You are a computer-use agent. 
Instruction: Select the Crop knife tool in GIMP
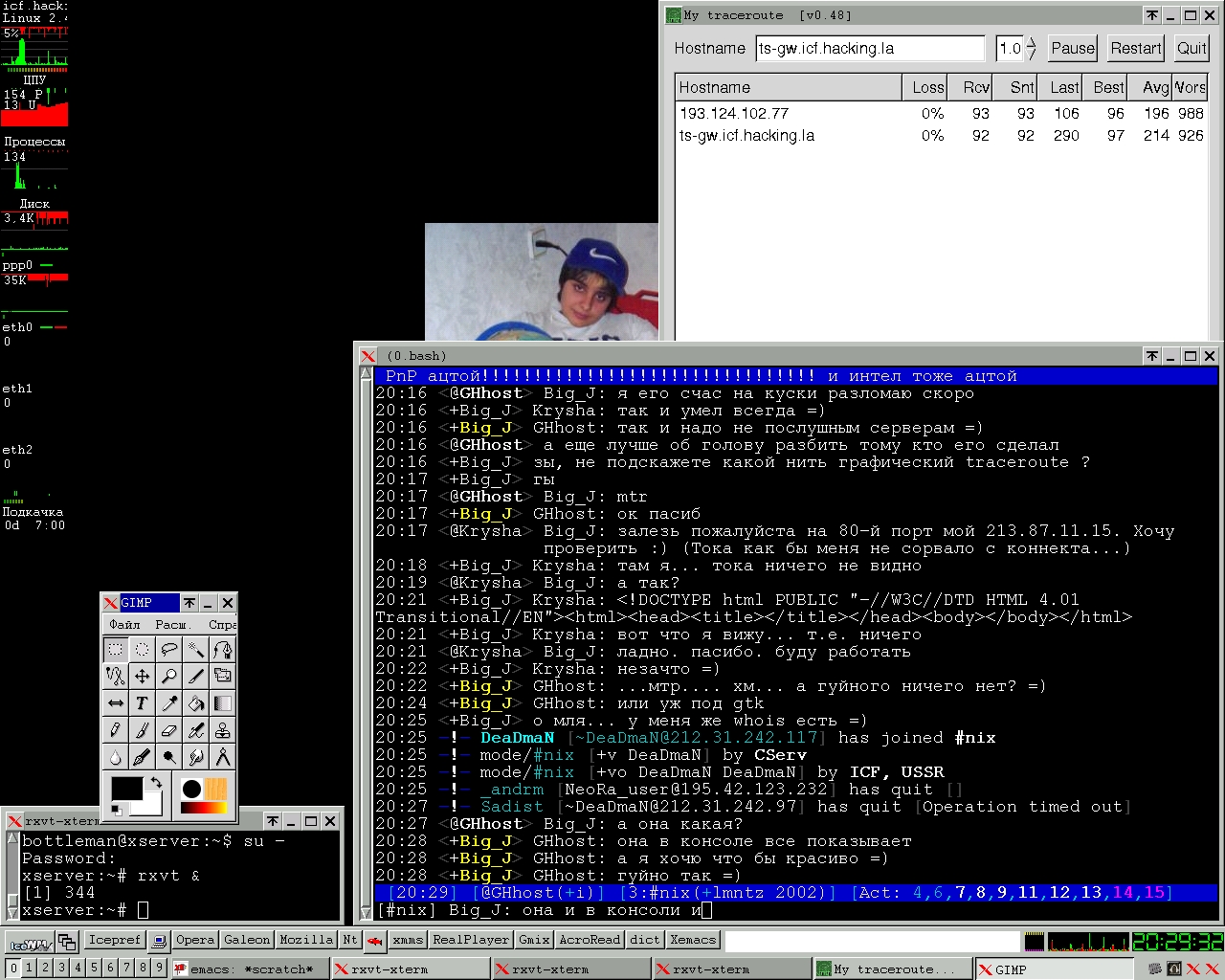tap(195, 677)
